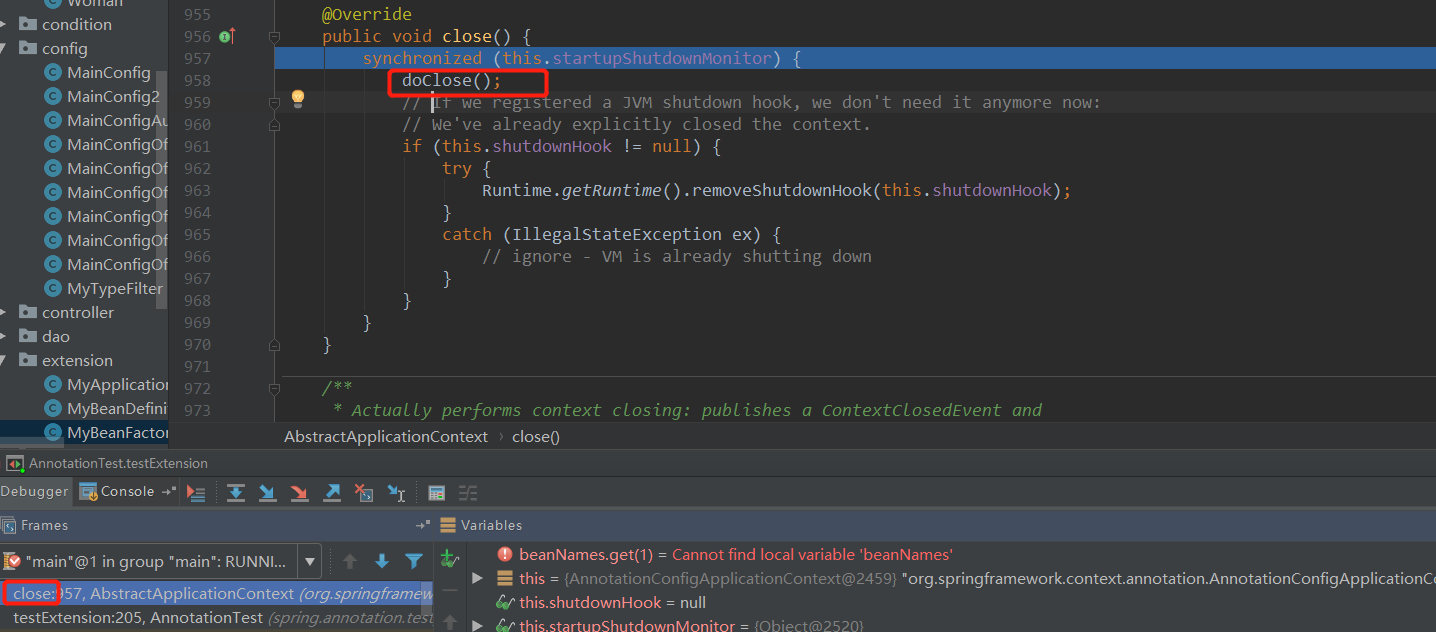Click the hide Frames panel arrow icon
The height and width of the screenshot is (632, 1436).
(x=422, y=525)
